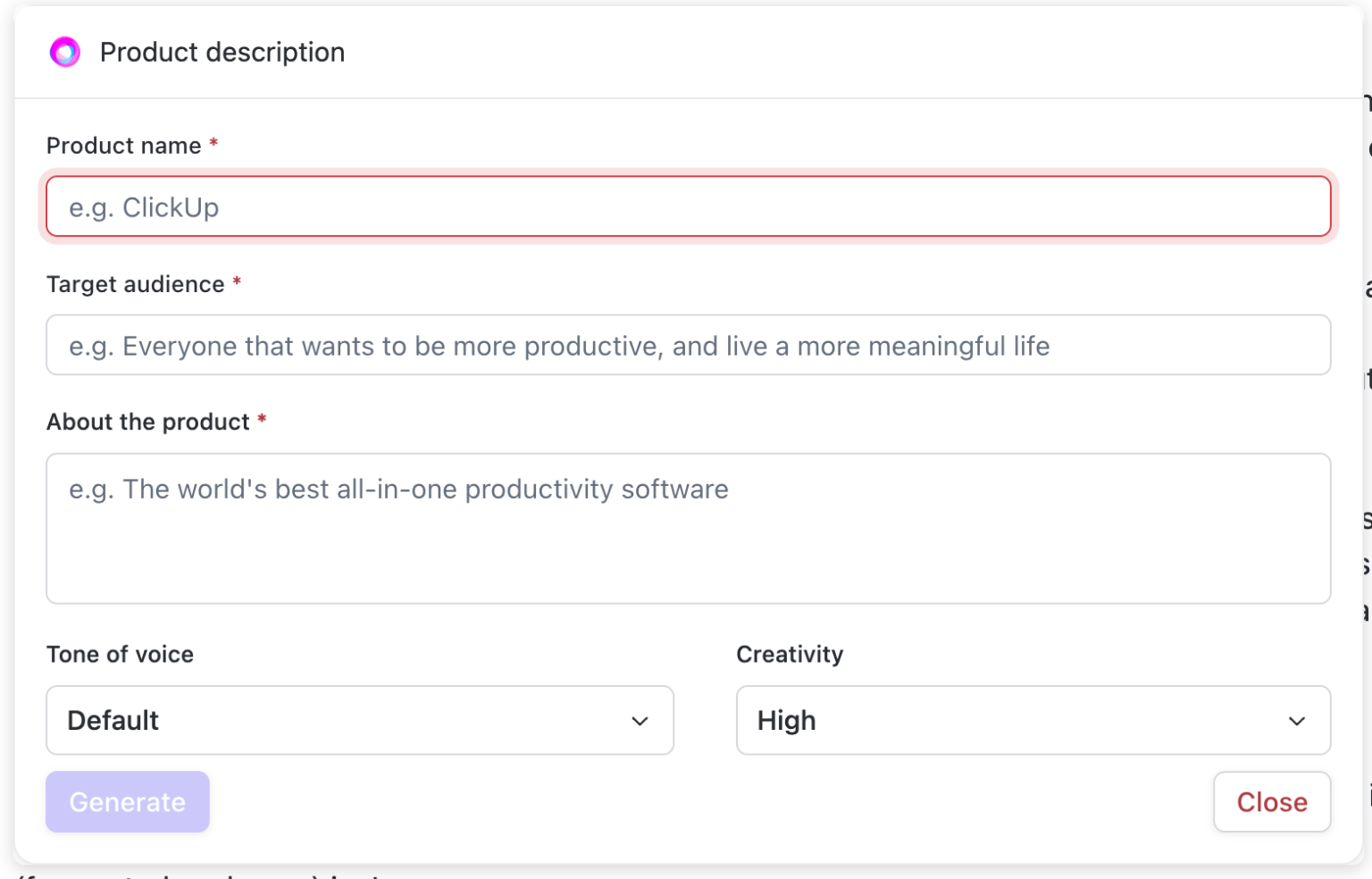
Task: Click the Tone of voice label
Action: pos(120,654)
